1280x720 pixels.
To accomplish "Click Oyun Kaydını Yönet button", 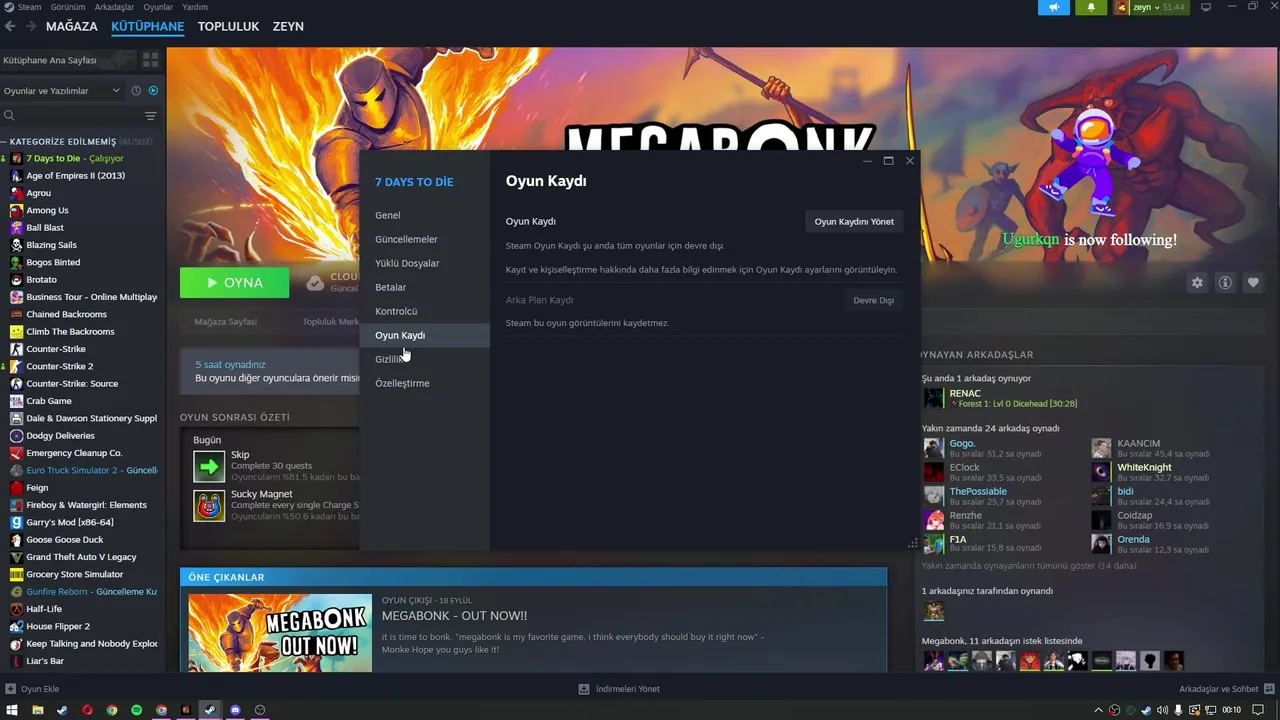I will 854,222.
